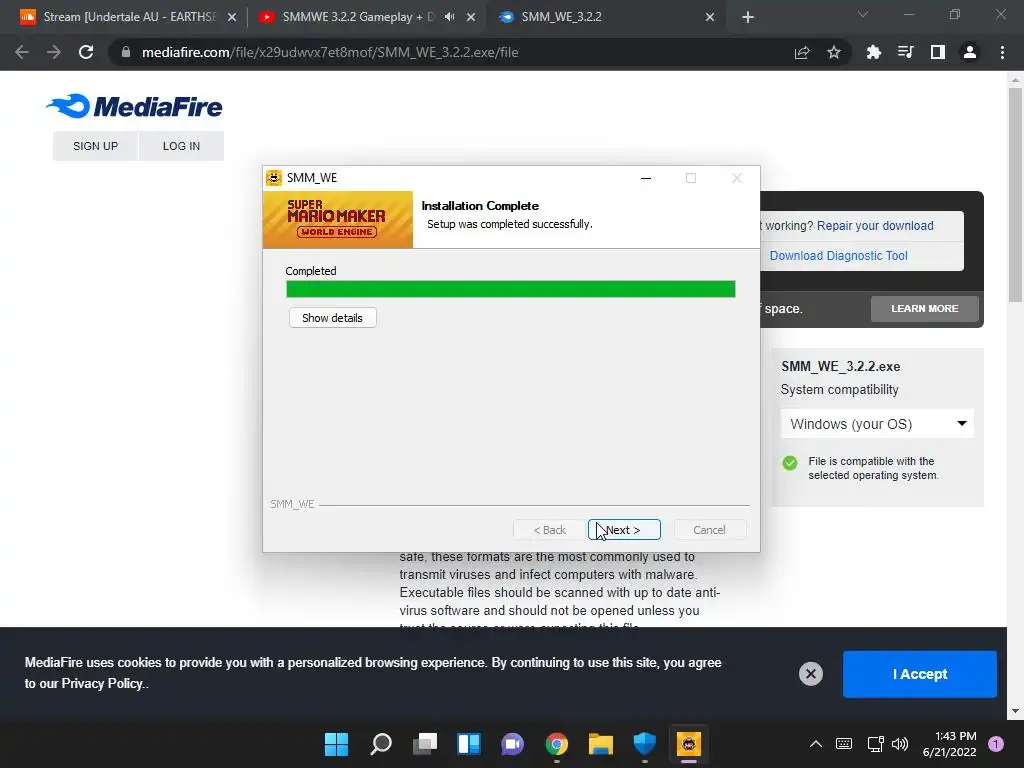Dismiss the cookie banner with X
Screen dimensions: 1024x768
tap(810, 674)
